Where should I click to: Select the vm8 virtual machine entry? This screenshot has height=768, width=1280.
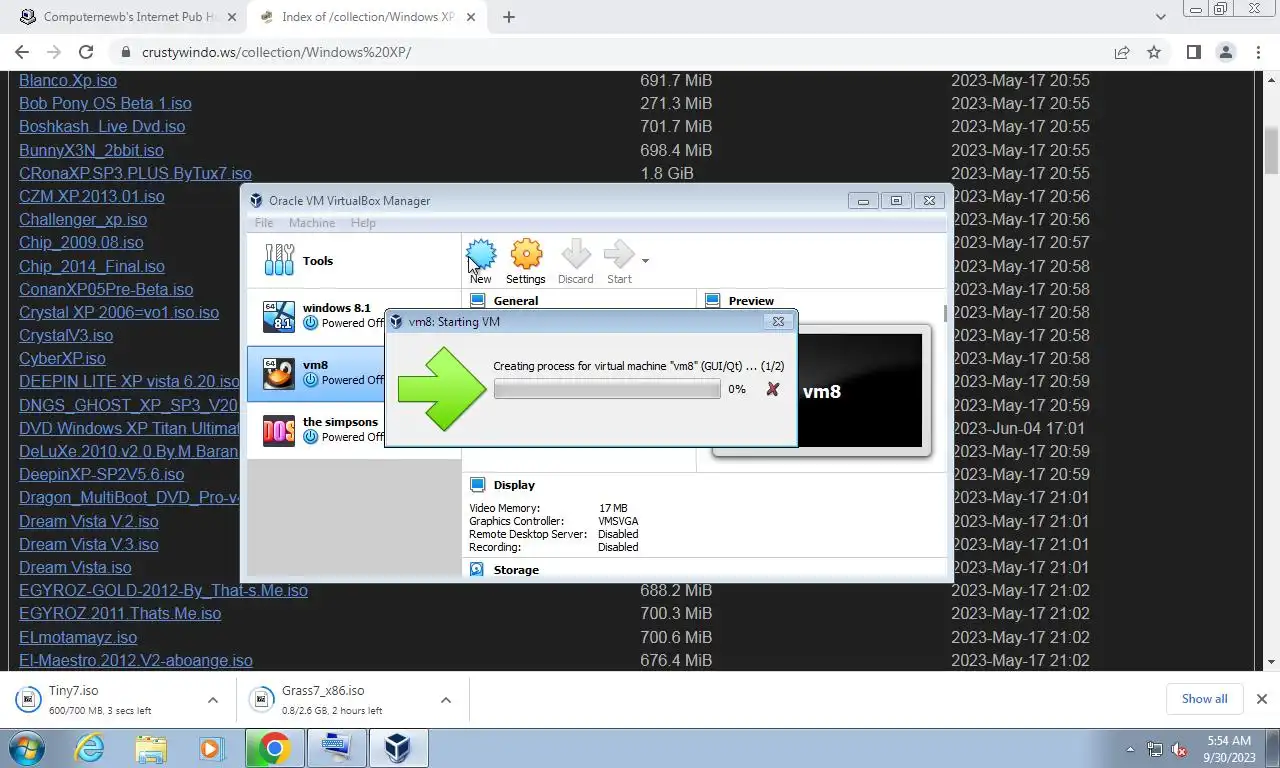tap(317, 373)
